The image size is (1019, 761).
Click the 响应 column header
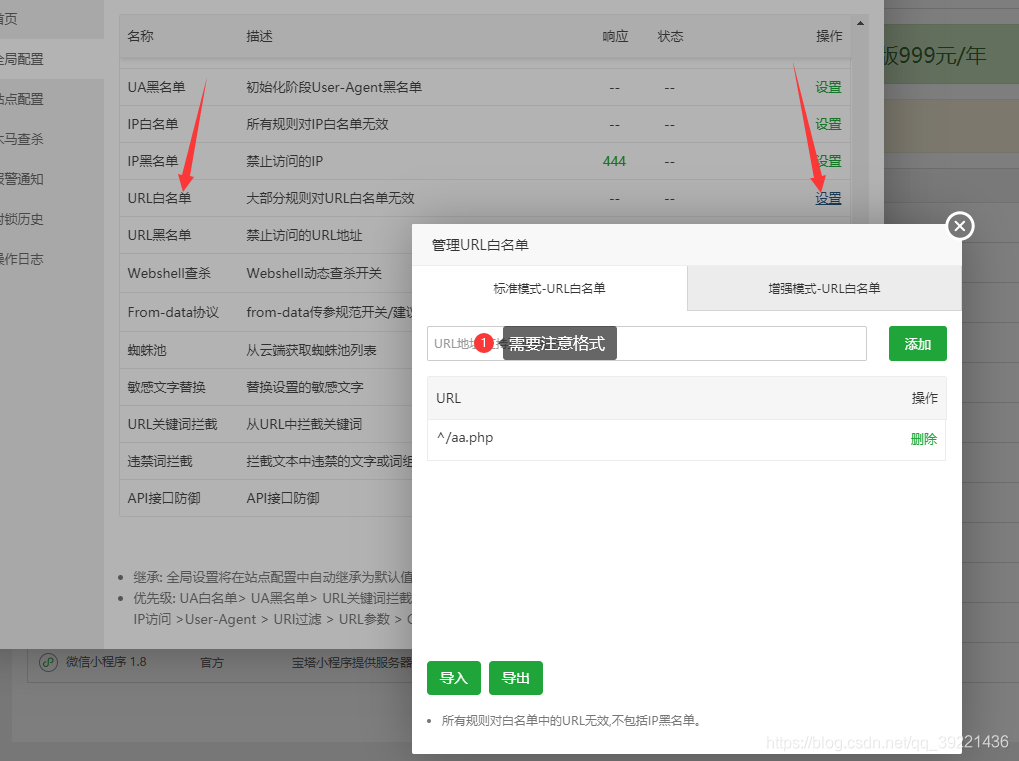tap(615, 36)
